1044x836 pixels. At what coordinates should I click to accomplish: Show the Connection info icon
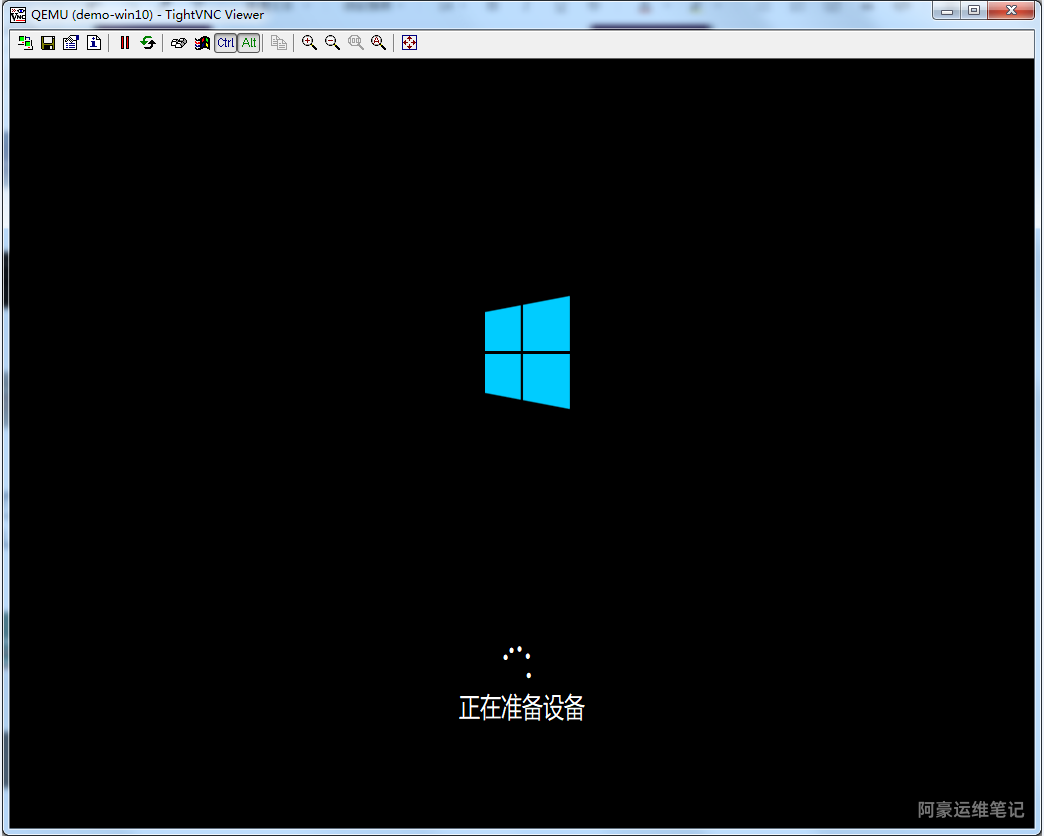click(x=94, y=43)
